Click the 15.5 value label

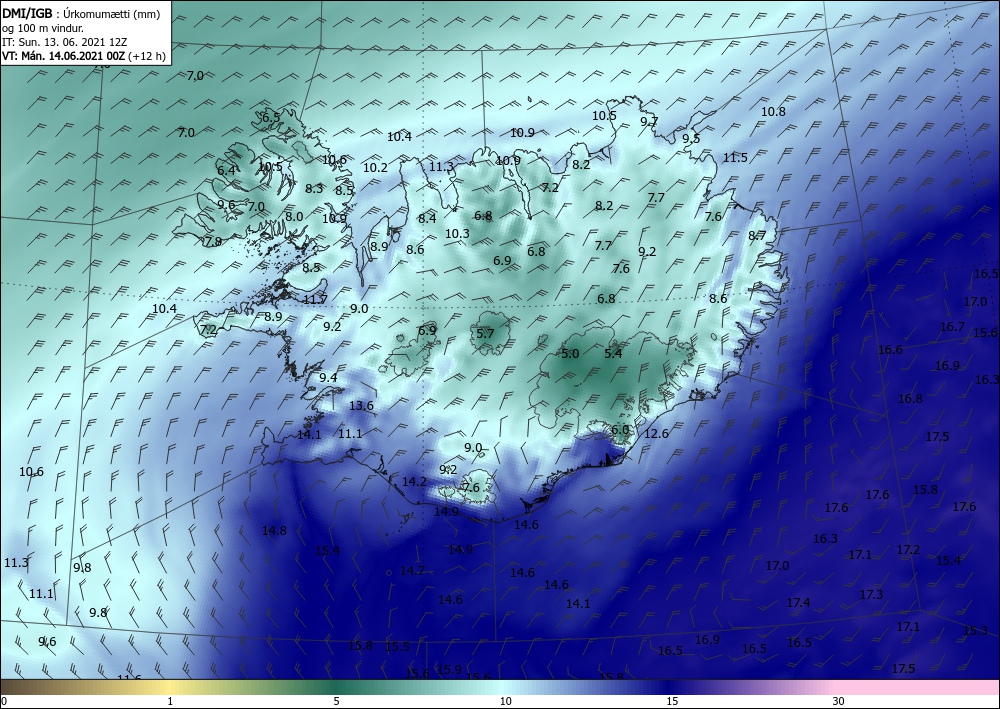pyautogui.click(x=397, y=647)
